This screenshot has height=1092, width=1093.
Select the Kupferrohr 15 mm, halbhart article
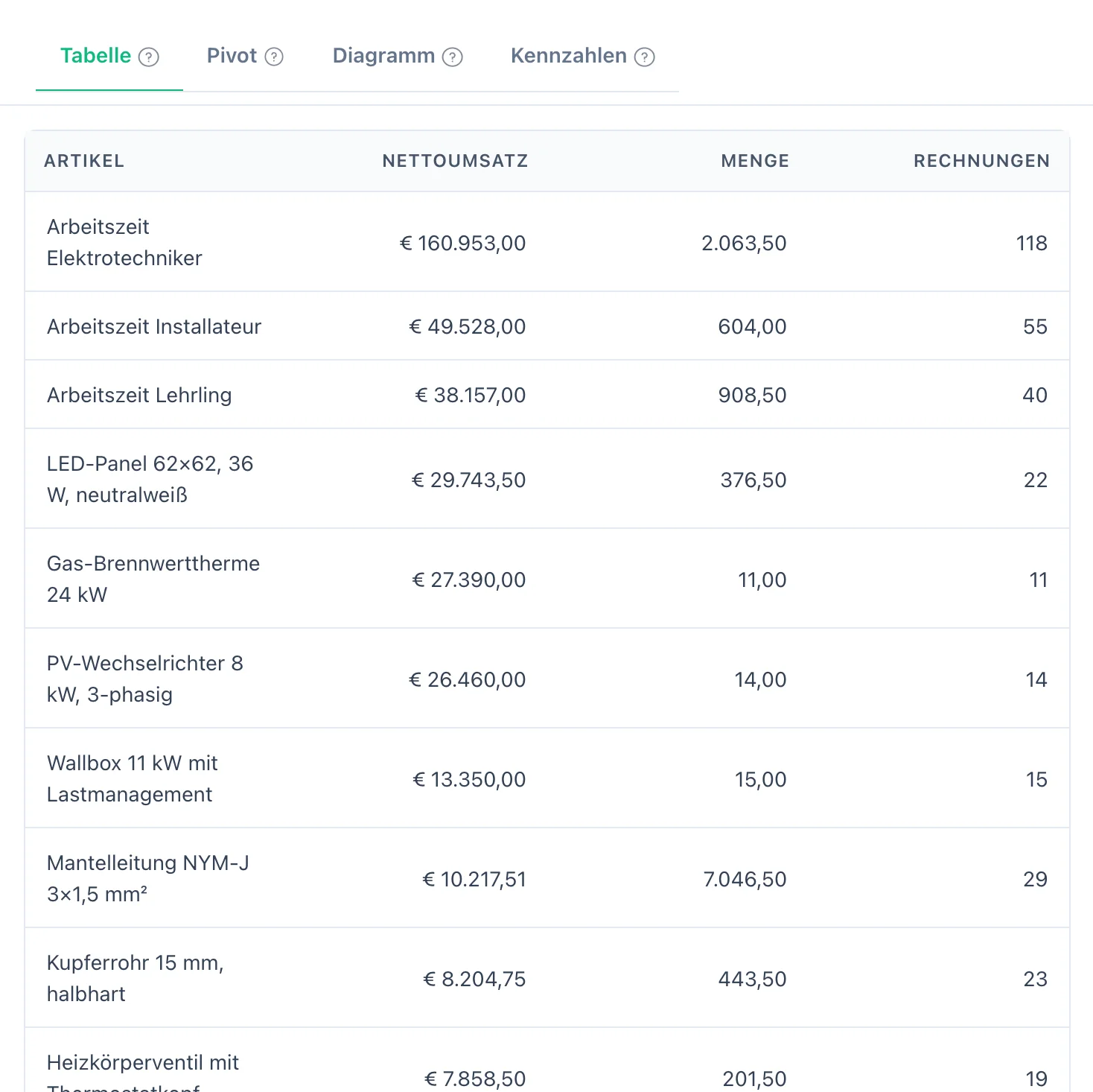click(136, 978)
